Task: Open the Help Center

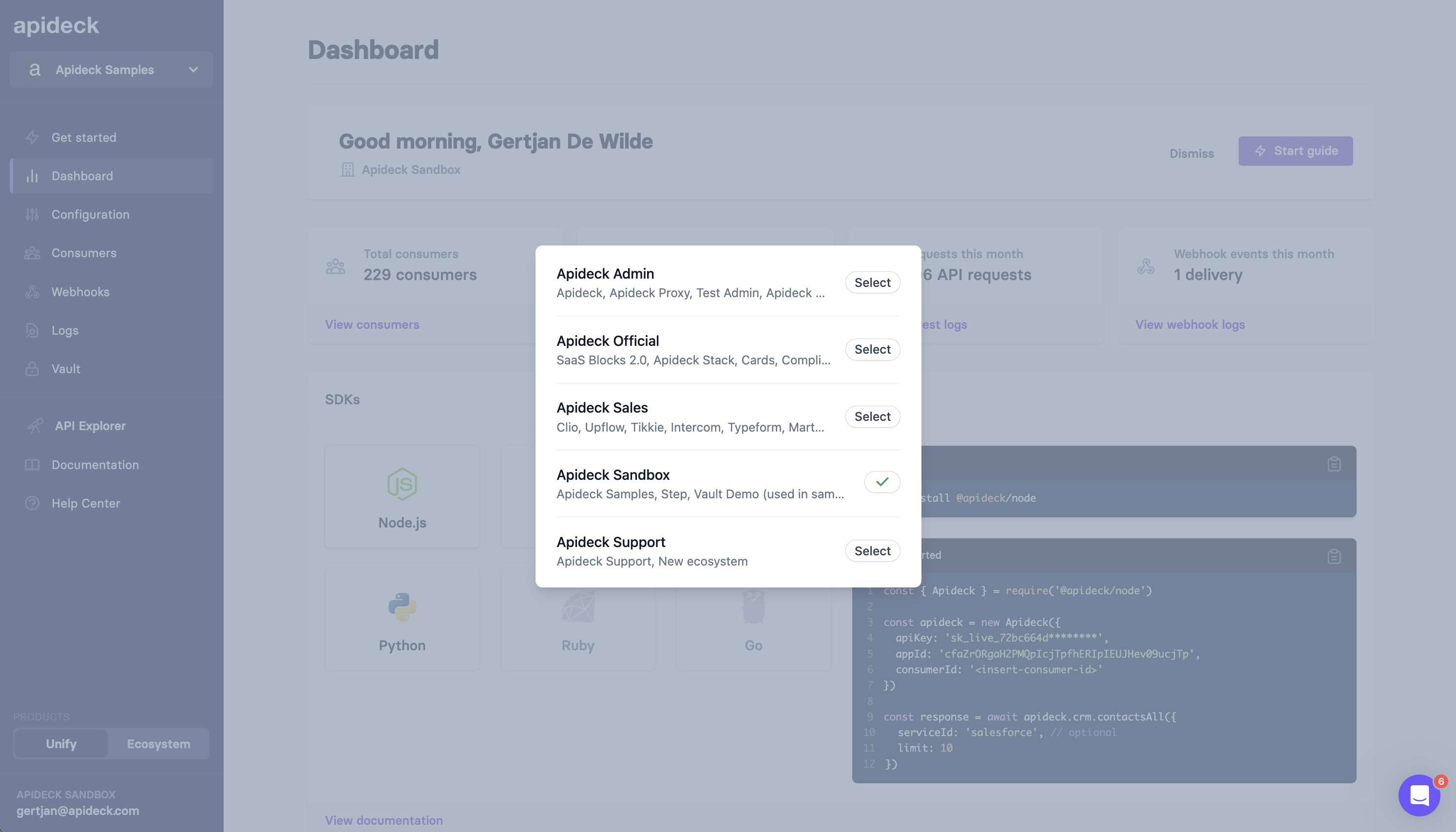Action: click(x=111, y=503)
